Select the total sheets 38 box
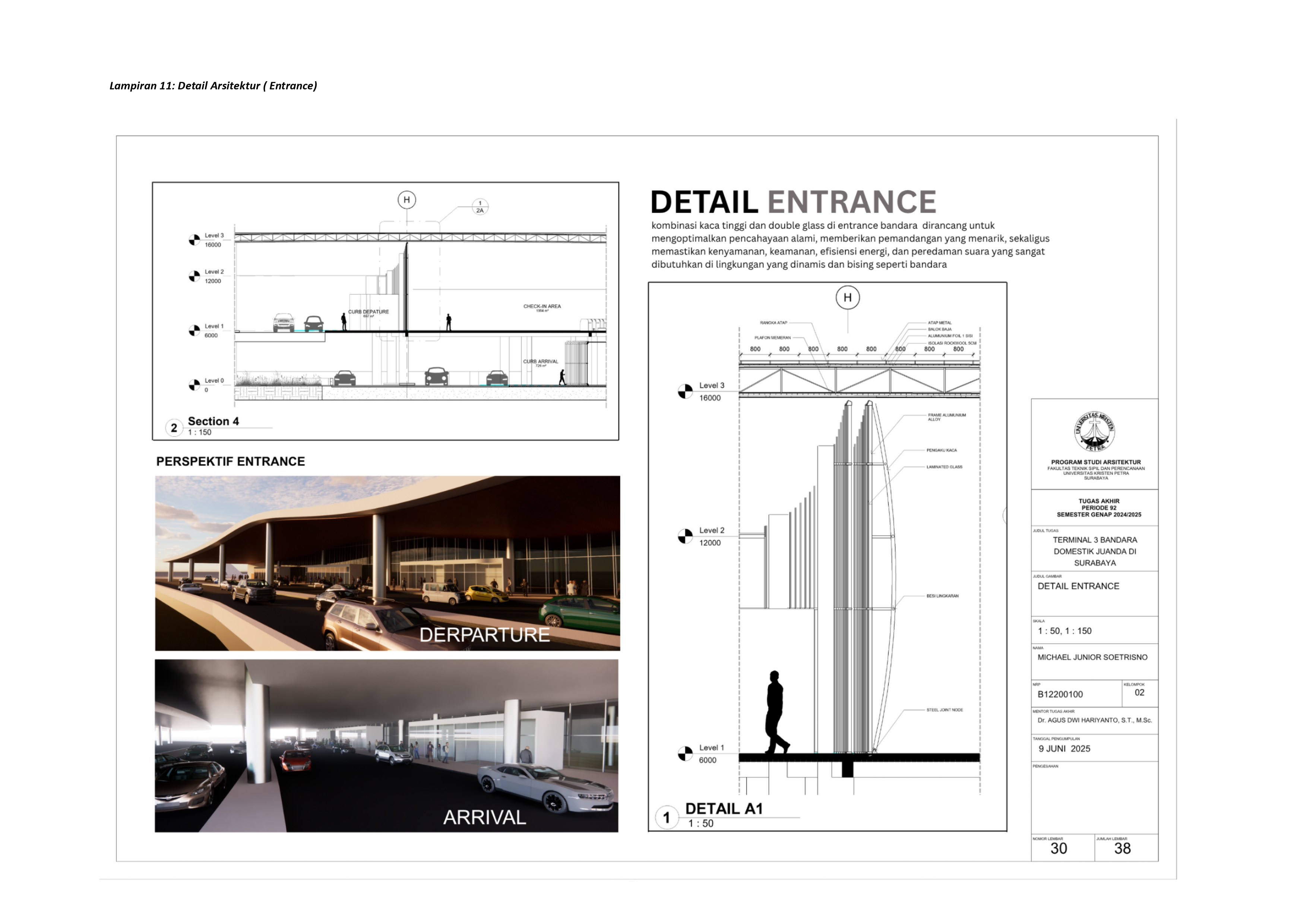The width and height of the screenshot is (1307, 924). pyautogui.click(x=1123, y=848)
